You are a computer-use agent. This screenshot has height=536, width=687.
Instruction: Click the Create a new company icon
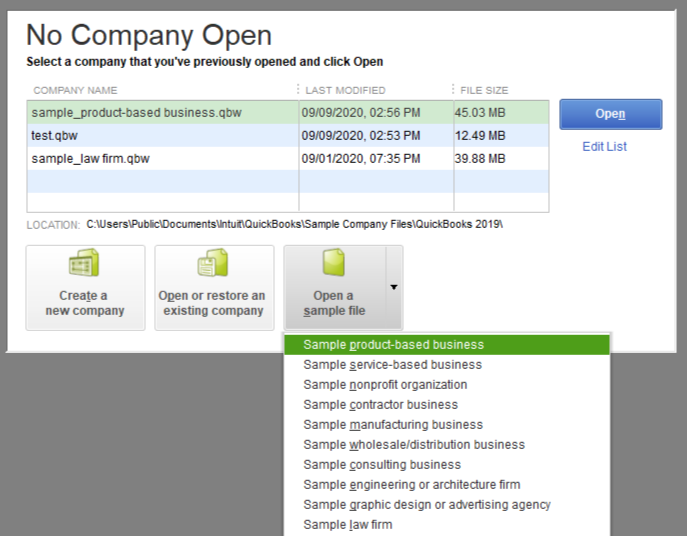coord(84,263)
